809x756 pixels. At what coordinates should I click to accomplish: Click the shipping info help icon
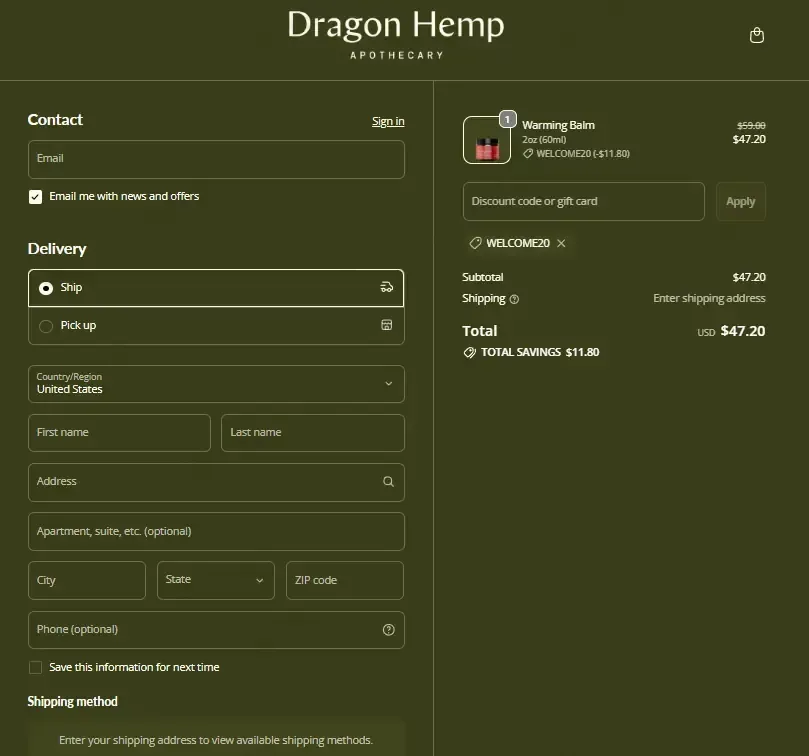coord(514,299)
